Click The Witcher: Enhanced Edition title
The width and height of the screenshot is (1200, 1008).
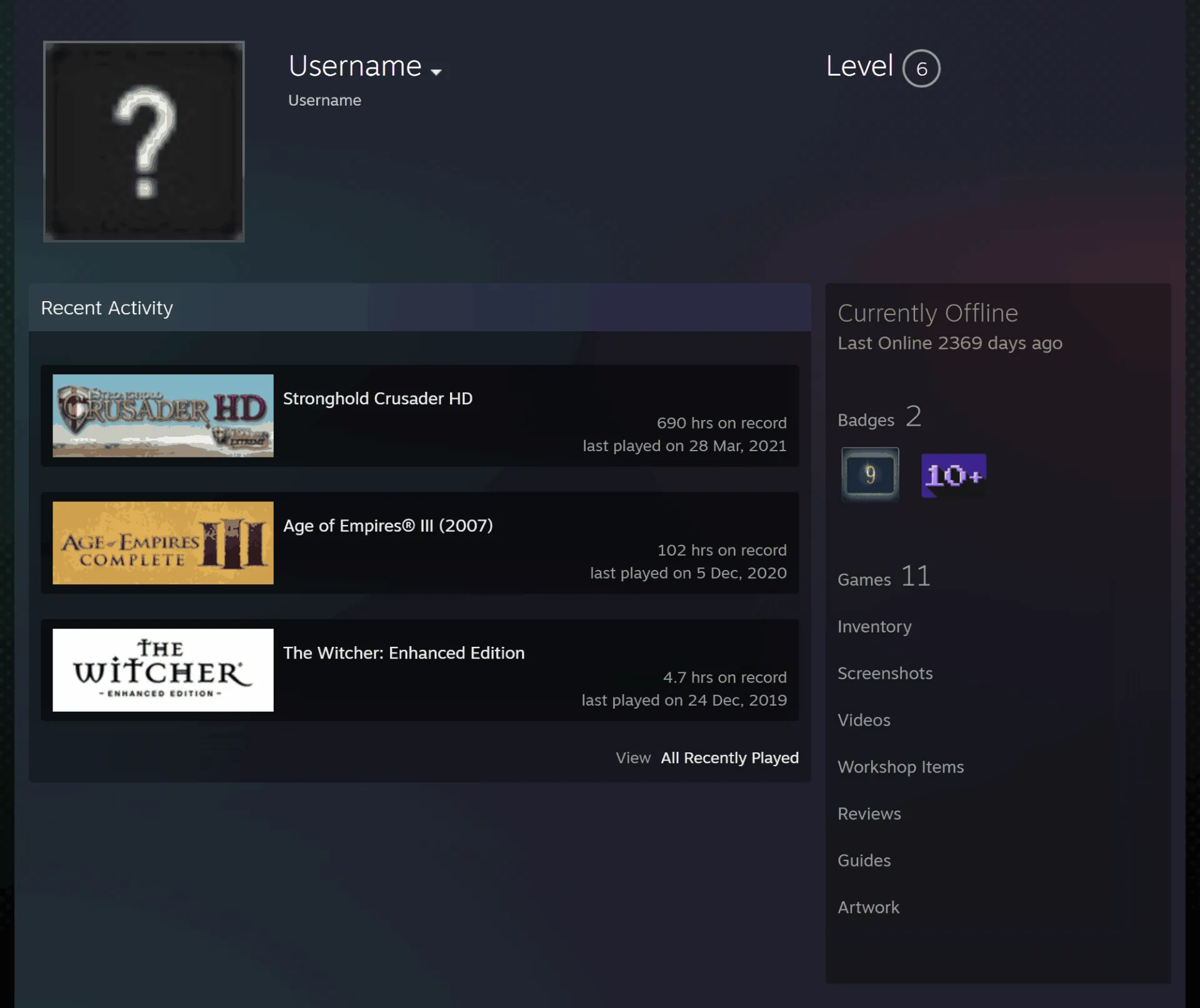point(404,653)
